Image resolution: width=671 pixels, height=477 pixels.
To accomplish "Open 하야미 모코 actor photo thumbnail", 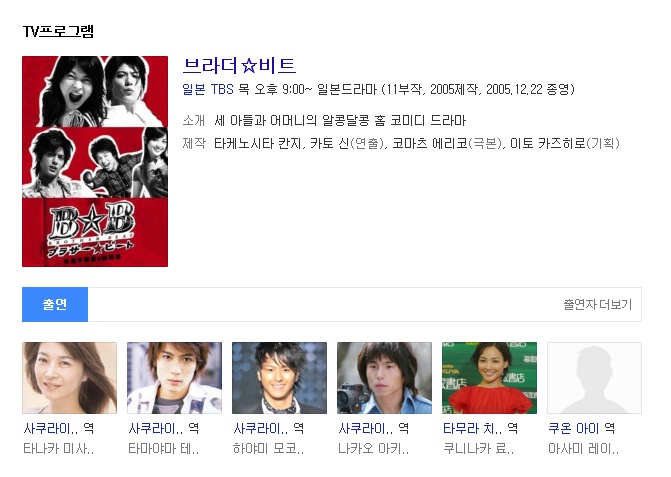I will [279, 378].
